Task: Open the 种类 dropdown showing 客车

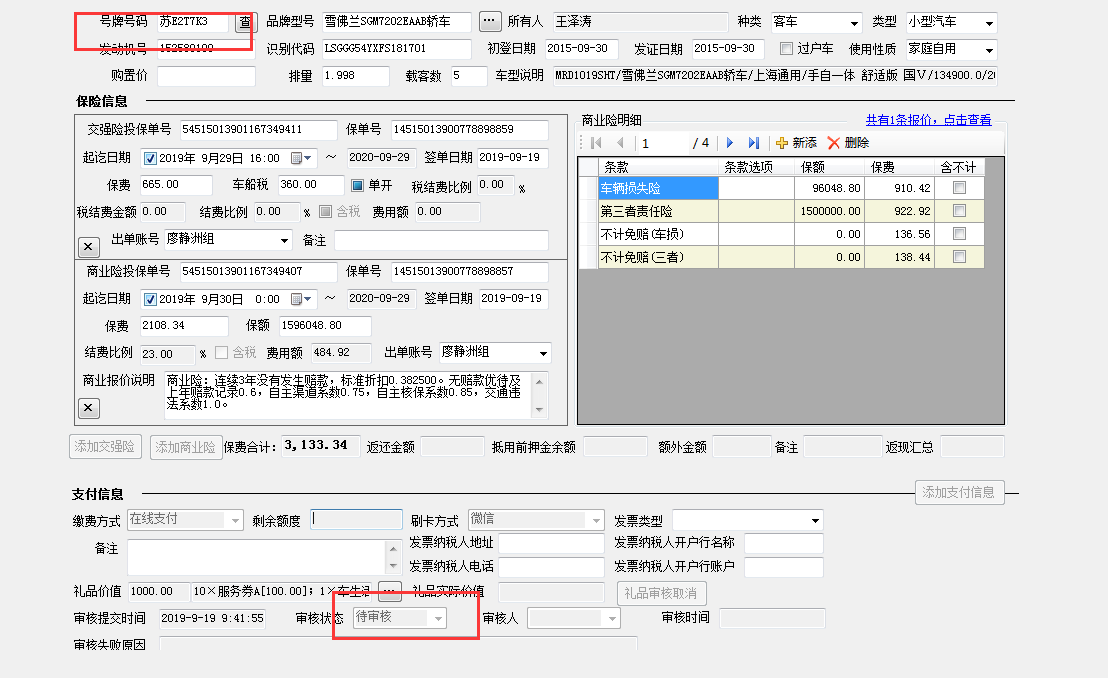Action: tap(854, 23)
